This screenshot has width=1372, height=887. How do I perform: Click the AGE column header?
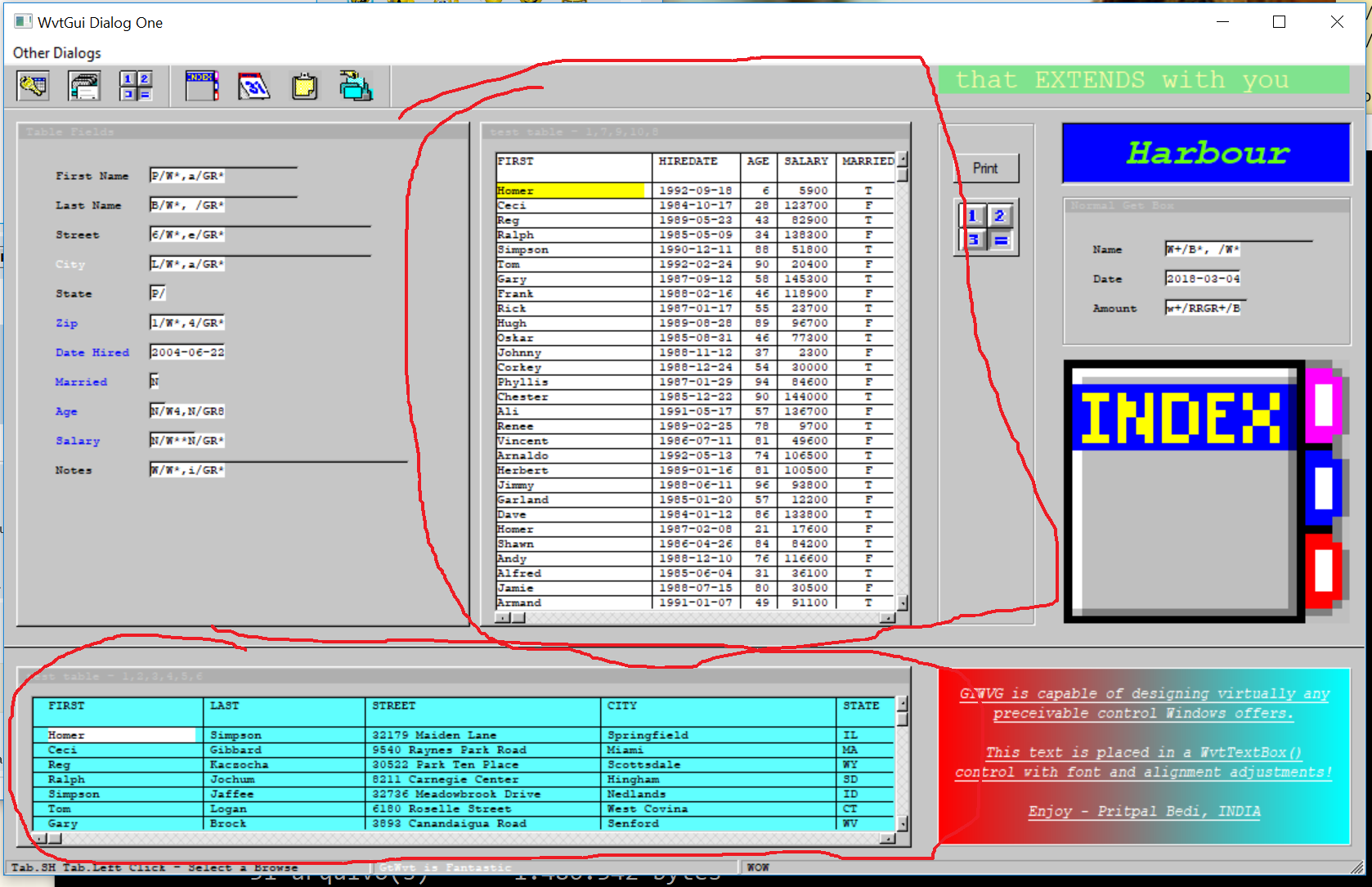(x=757, y=161)
